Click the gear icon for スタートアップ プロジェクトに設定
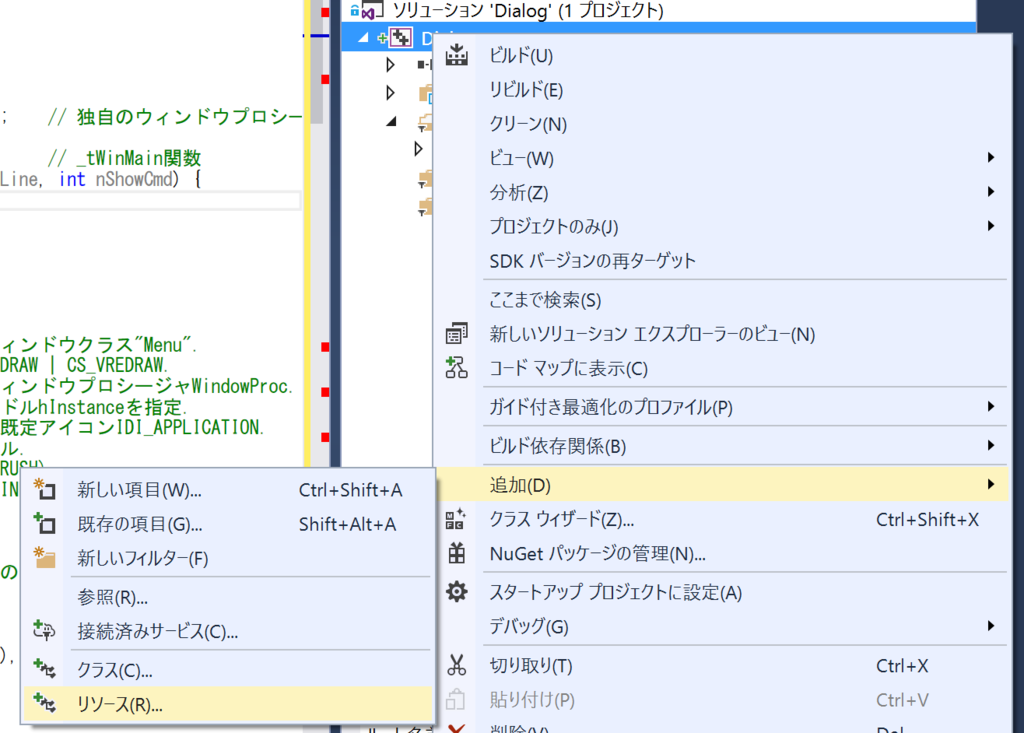This screenshot has width=1024, height=733. tap(456, 591)
